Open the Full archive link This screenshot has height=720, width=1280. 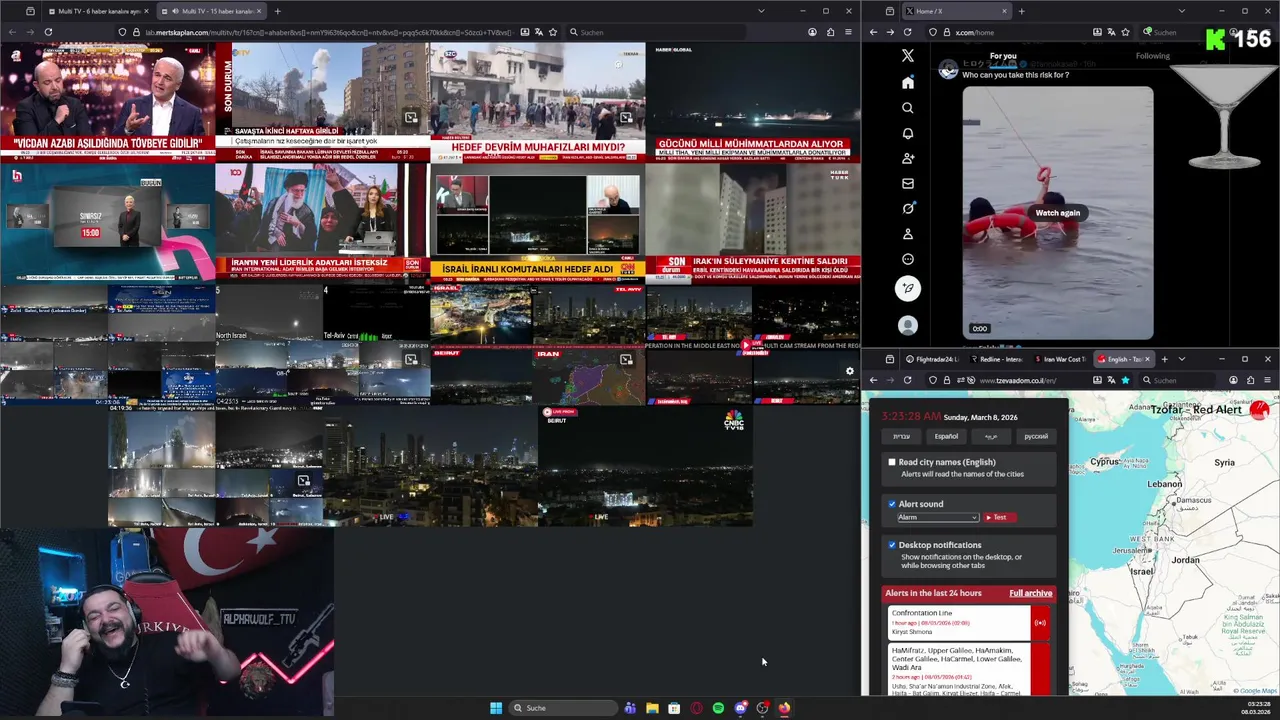click(x=1030, y=593)
